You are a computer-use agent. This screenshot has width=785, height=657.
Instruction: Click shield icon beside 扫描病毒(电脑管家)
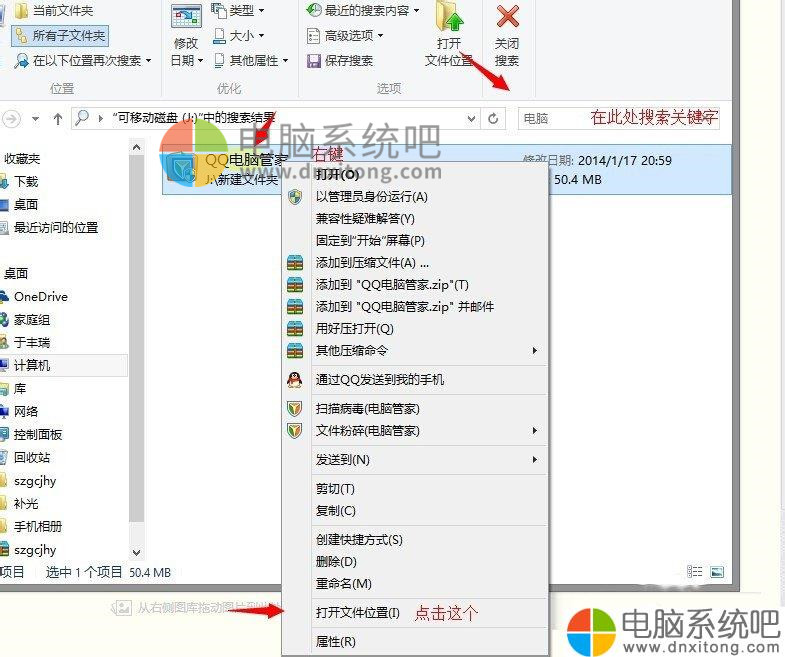click(295, 409)
